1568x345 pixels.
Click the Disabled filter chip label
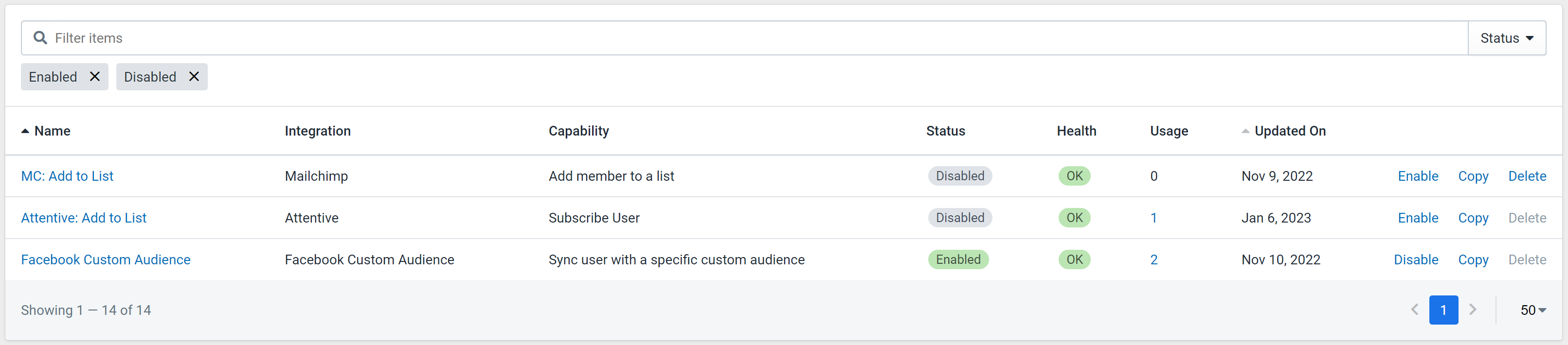click(x=150, y=77)
